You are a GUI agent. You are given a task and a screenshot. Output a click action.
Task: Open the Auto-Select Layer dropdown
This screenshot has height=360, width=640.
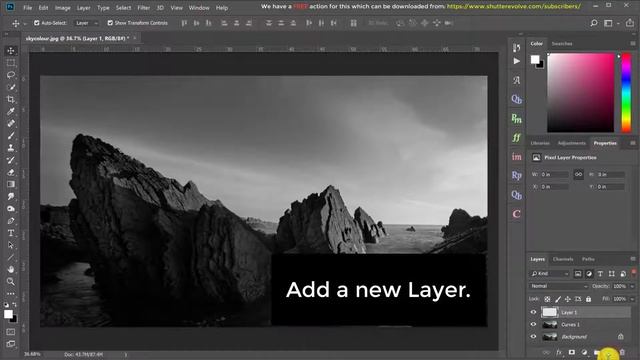(x=87, y=23)
